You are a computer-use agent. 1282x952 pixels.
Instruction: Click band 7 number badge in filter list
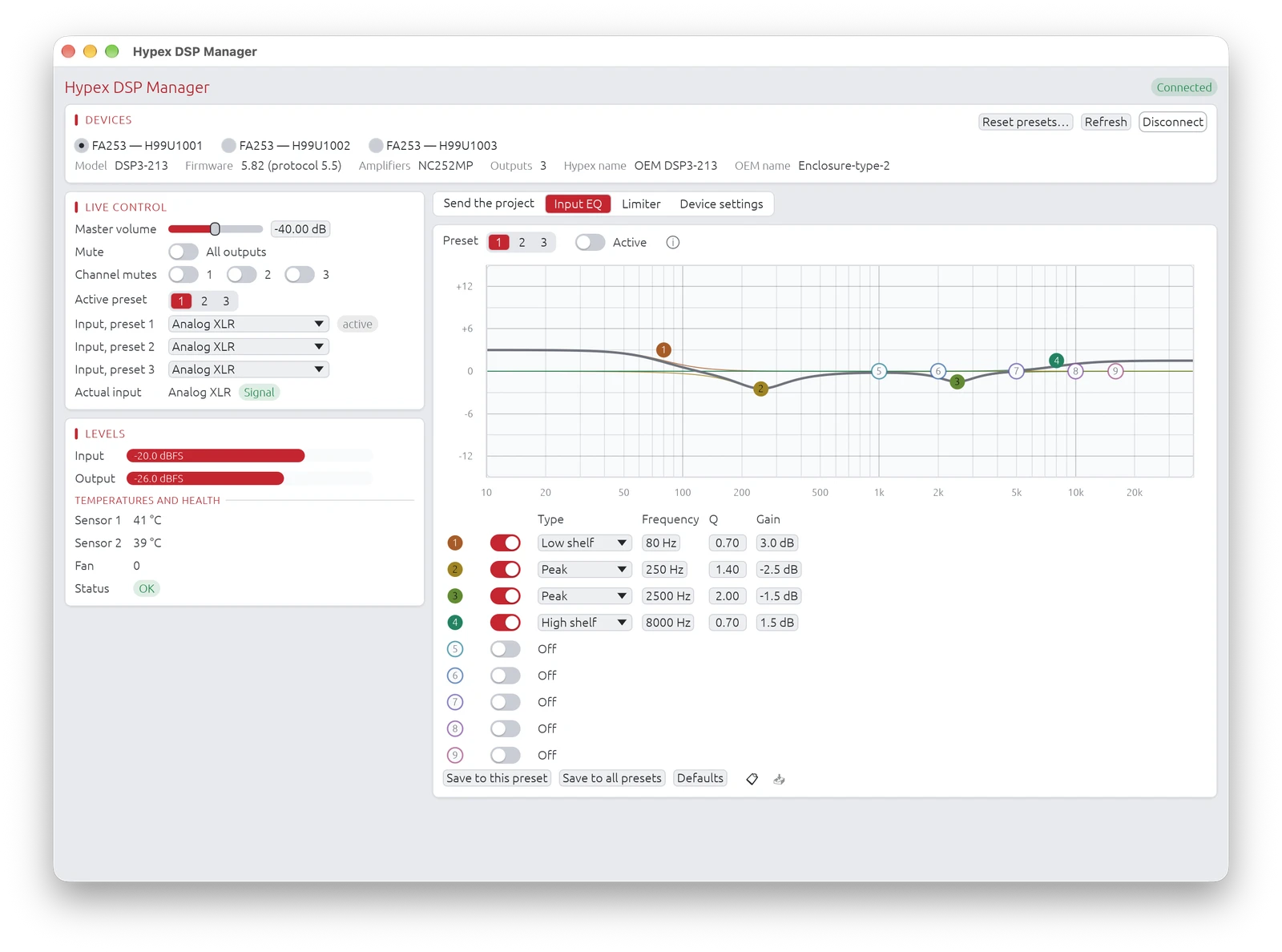455,702
